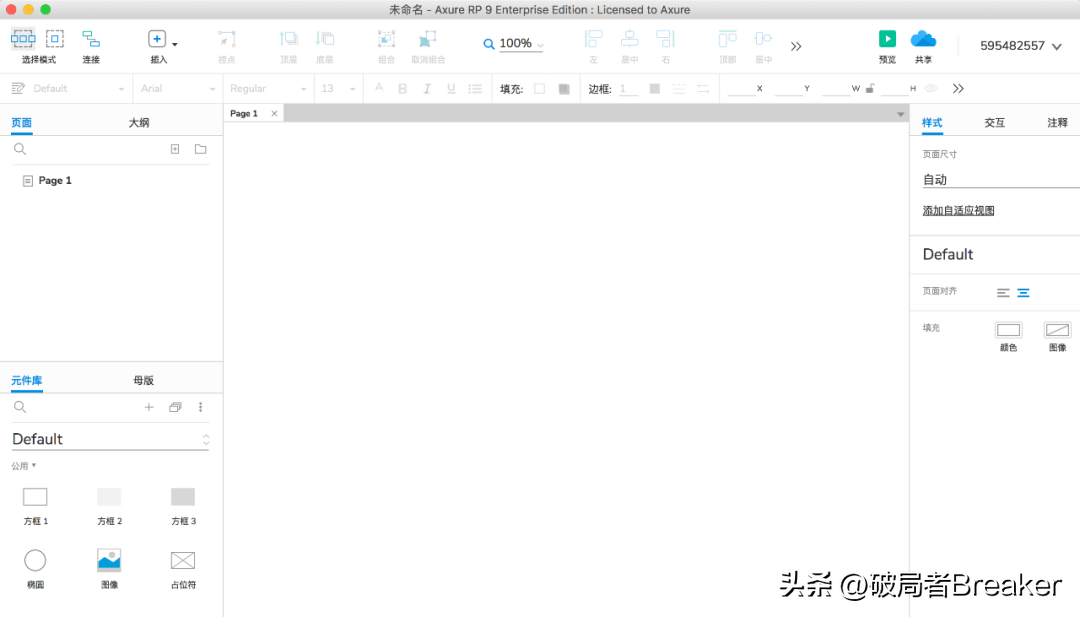Toggle italic text formatting
The height and width of the screenshot is (617, 1080).
tap(426, 88)
